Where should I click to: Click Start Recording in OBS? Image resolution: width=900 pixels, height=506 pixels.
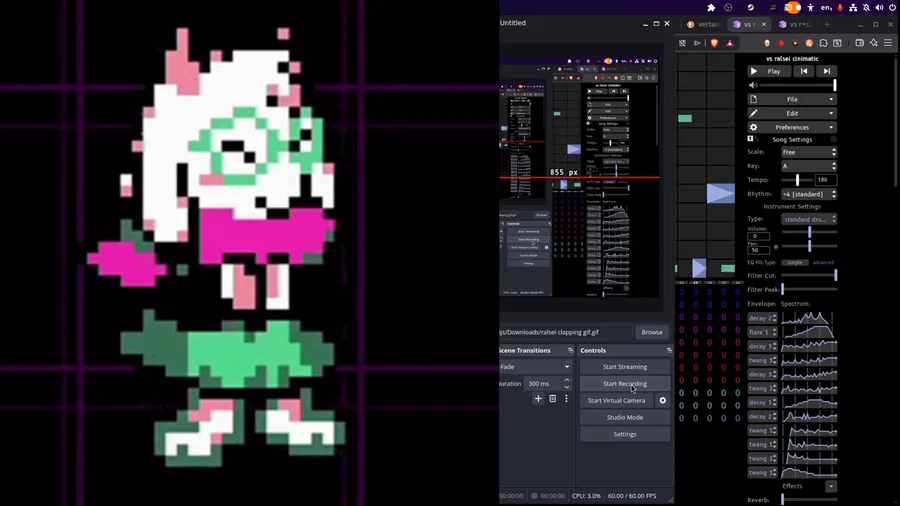[624, 383]
